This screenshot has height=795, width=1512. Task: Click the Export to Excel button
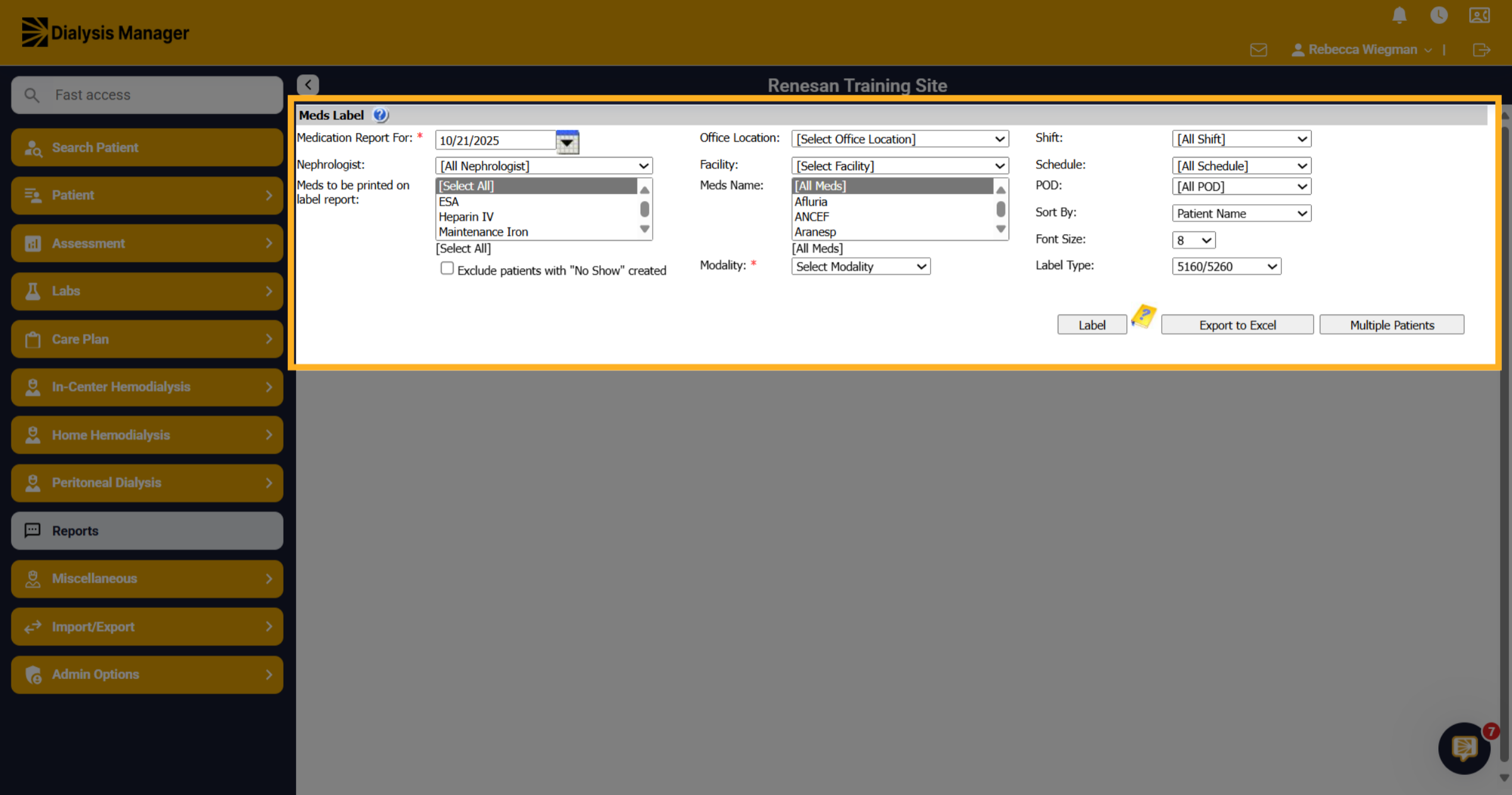click(x=1237, y=325)
